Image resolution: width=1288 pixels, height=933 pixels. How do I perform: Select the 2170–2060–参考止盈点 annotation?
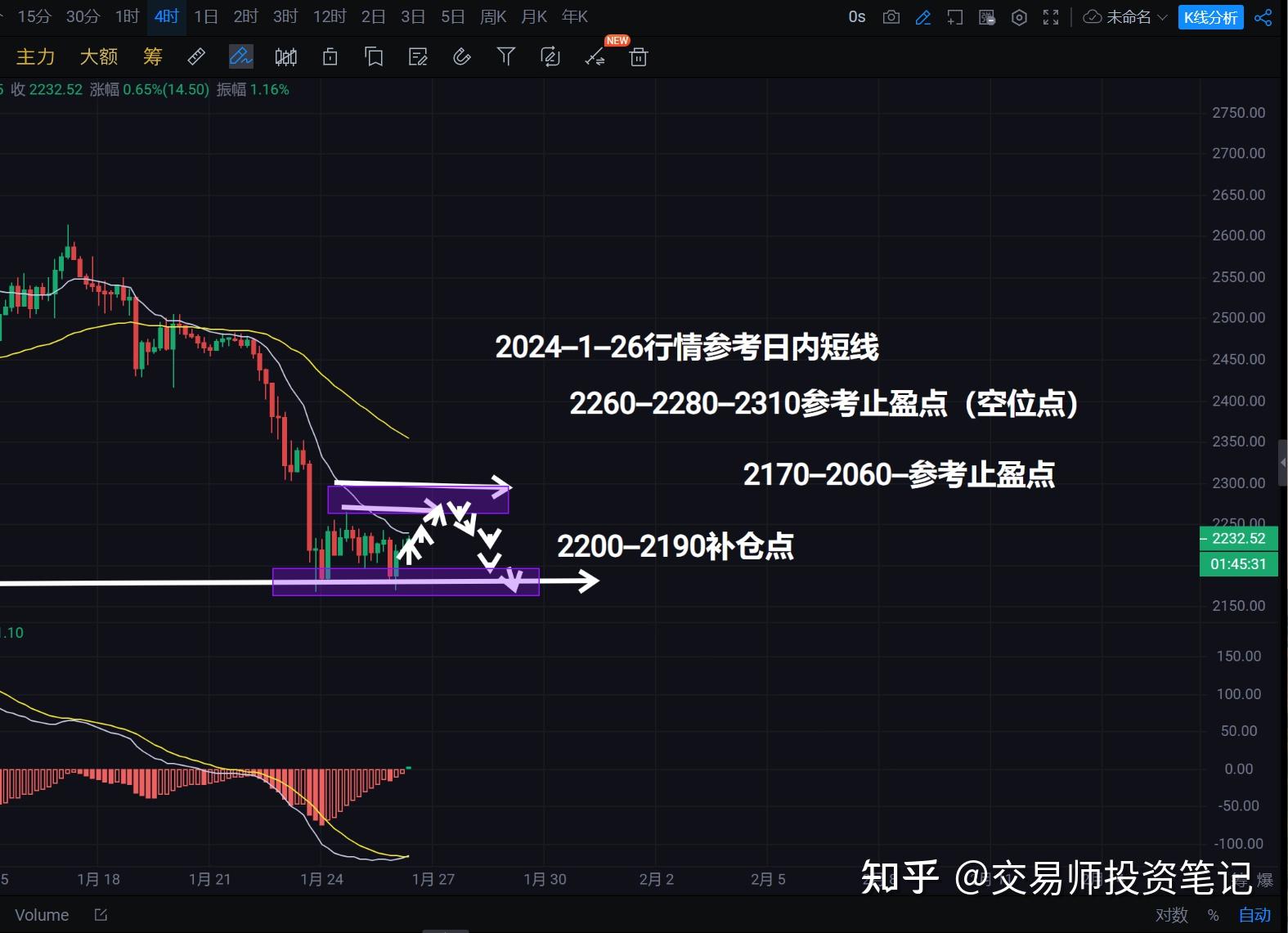(899, 474)
